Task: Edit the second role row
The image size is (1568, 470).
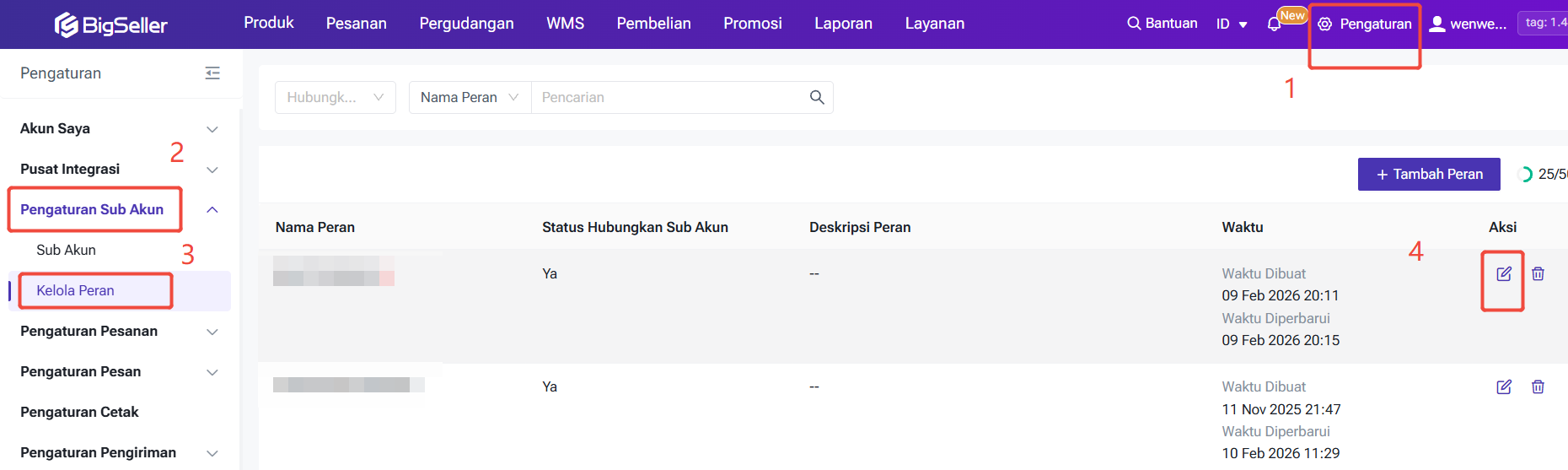Action: tap(1503, 386)
